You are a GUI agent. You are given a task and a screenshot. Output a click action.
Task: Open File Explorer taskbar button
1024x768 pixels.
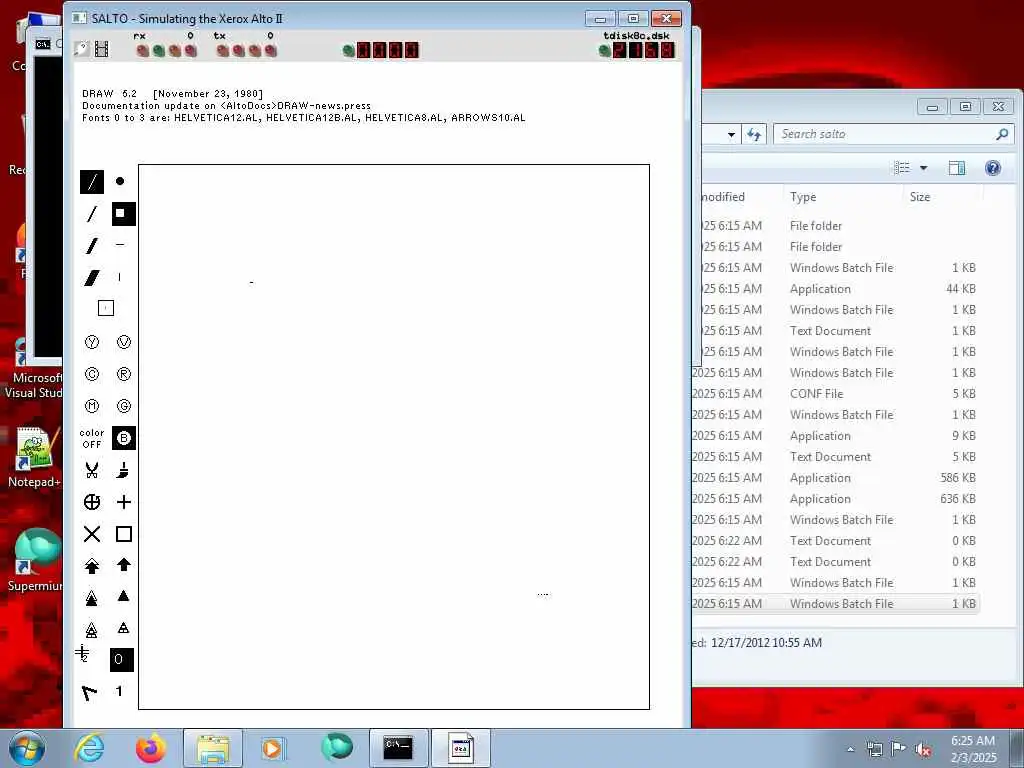click(x=213, y=748)
